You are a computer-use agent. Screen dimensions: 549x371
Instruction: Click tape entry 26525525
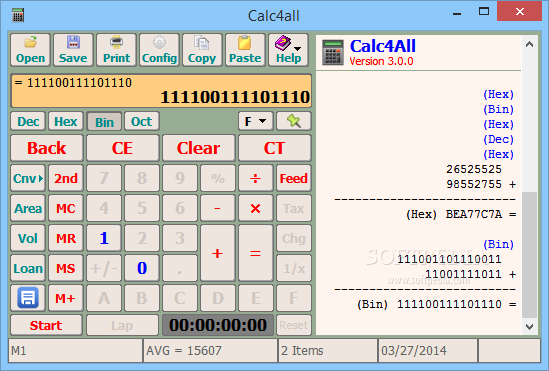click(x=474, y=169)
